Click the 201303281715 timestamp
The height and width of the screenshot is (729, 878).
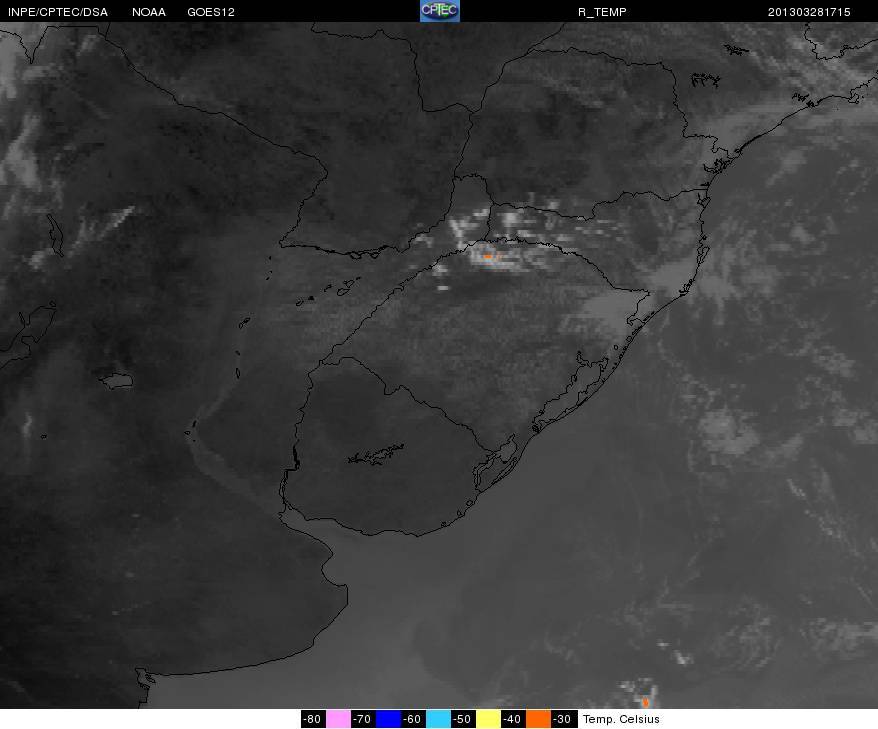coord(809,12)
